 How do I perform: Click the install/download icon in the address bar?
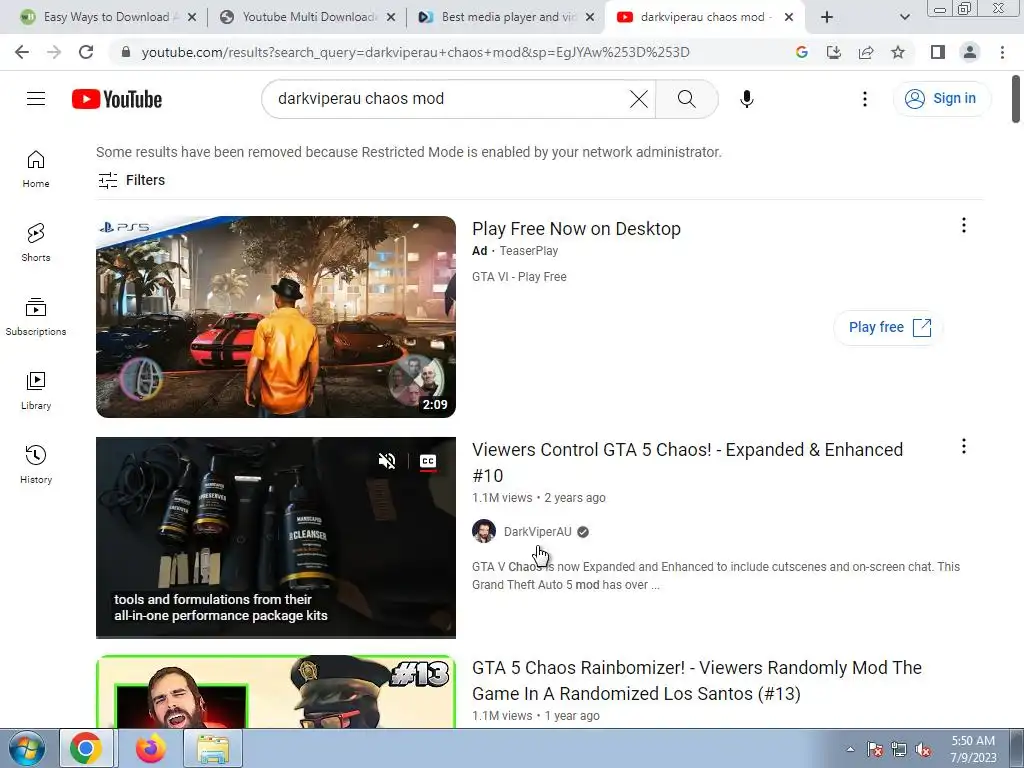(x=834, y=52)
